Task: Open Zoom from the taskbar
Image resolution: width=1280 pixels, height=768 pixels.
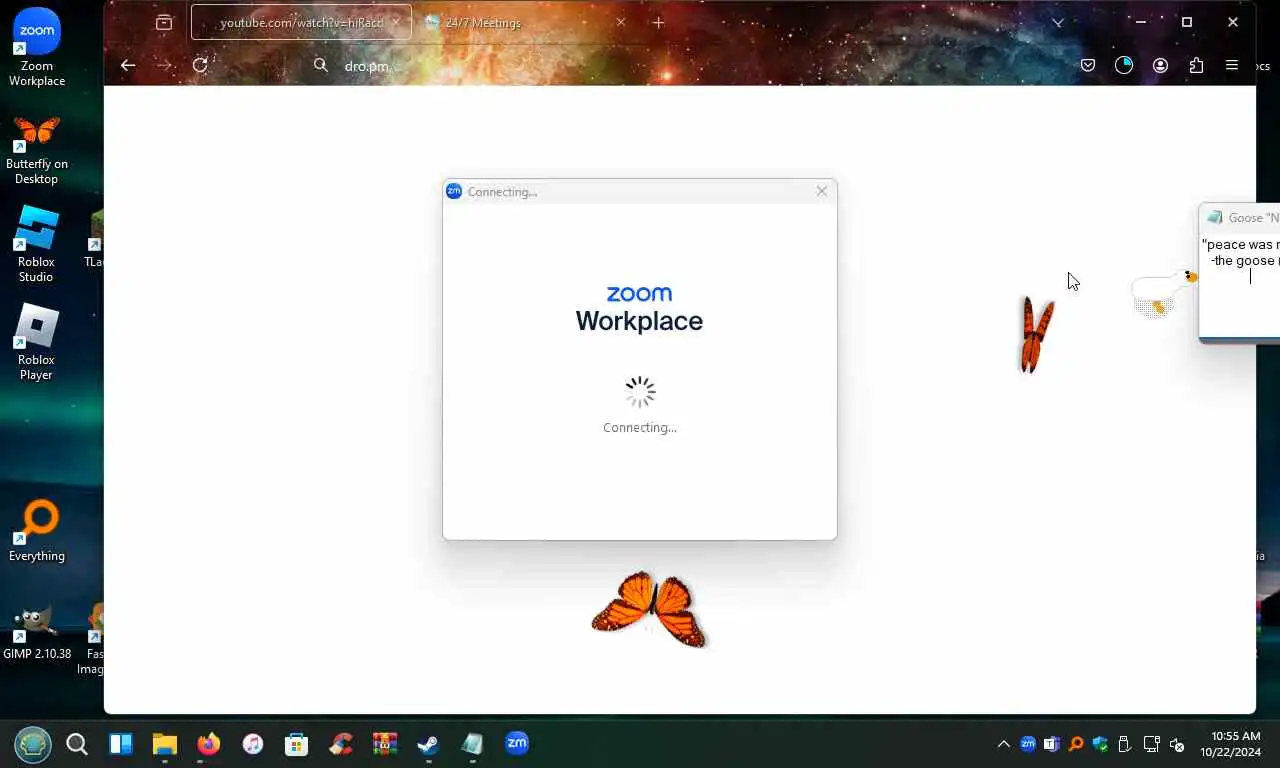Action: [x=517, y=743]
